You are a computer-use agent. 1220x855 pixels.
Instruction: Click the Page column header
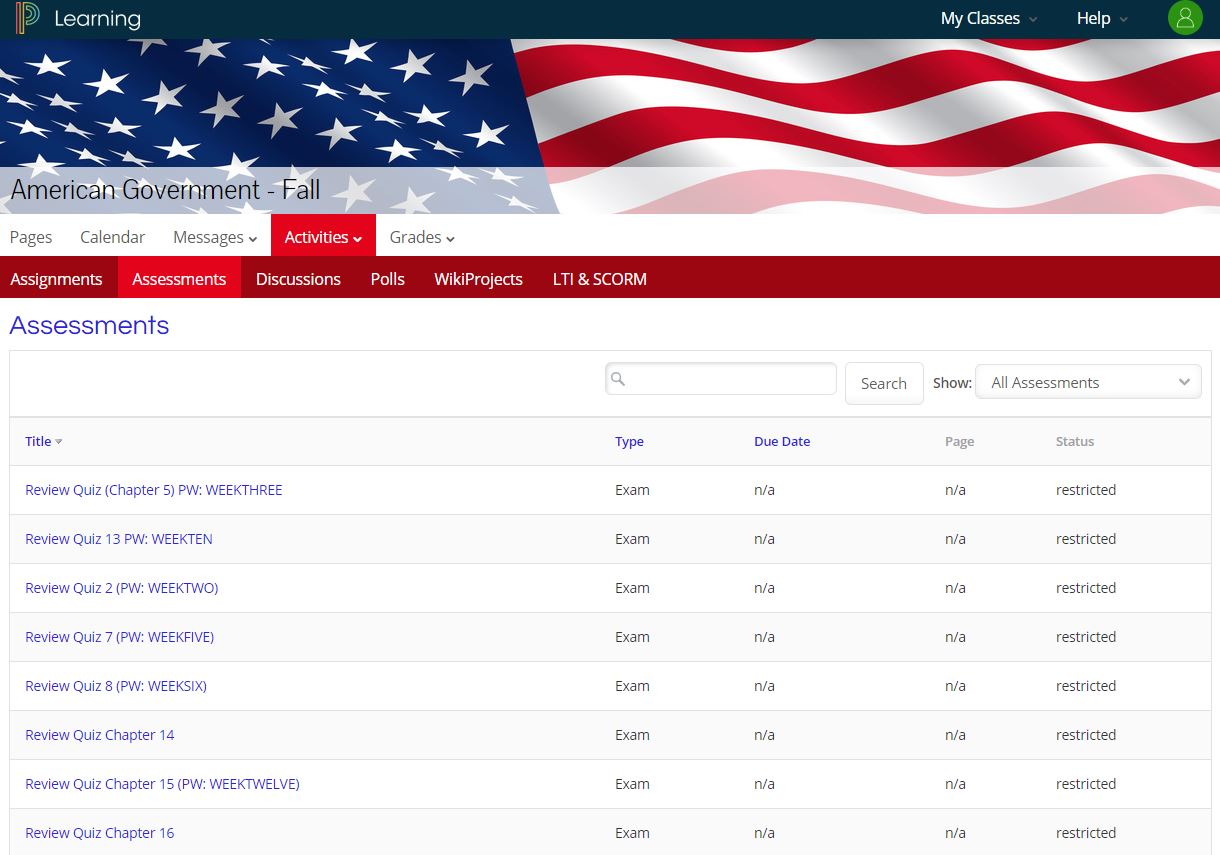[959, 441]
